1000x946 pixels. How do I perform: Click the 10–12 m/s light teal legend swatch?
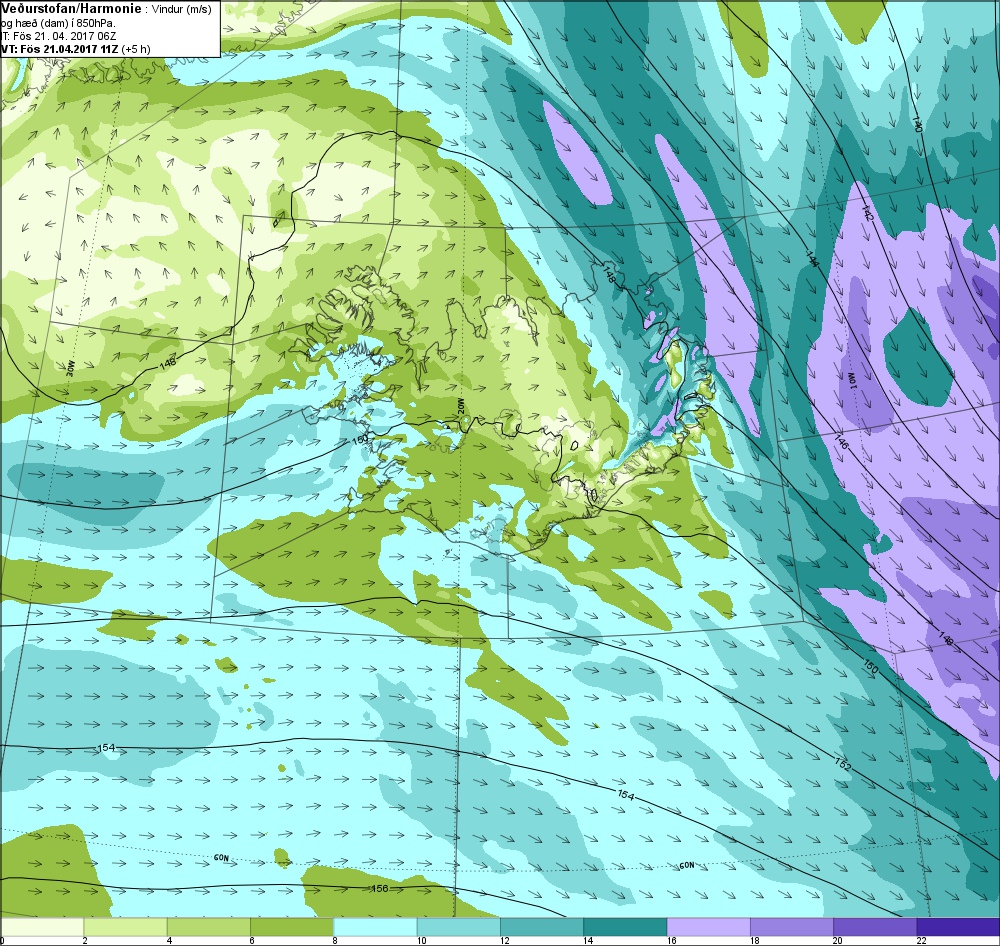click(459, 926)
